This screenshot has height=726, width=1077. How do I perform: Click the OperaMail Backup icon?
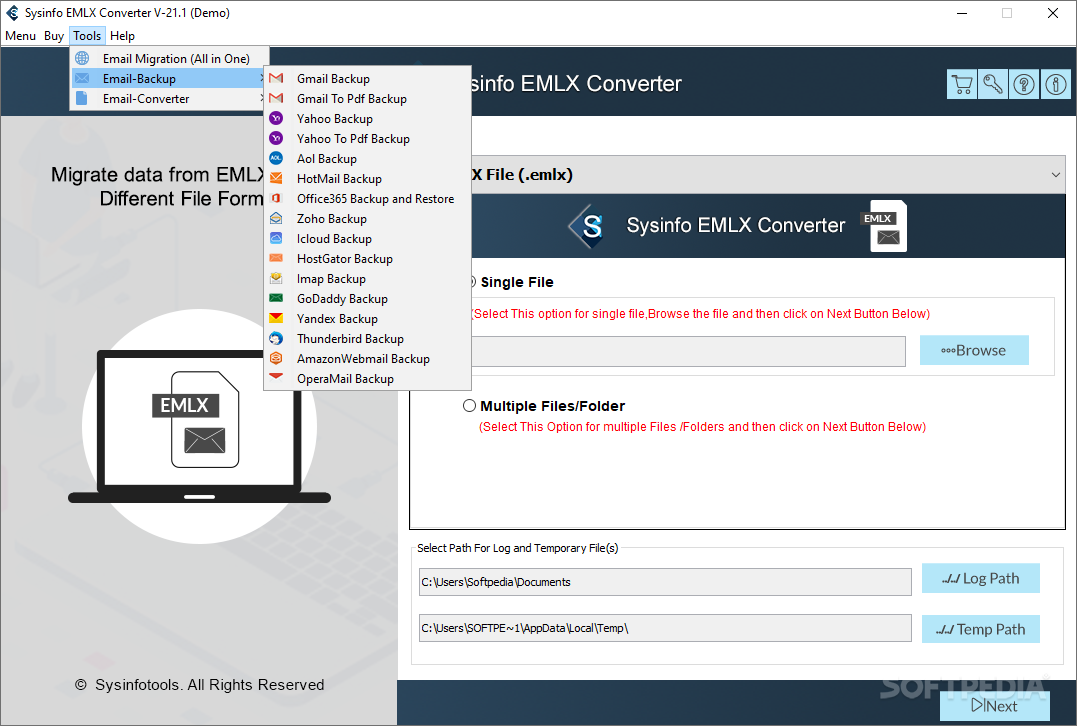(x=276, y=377)
